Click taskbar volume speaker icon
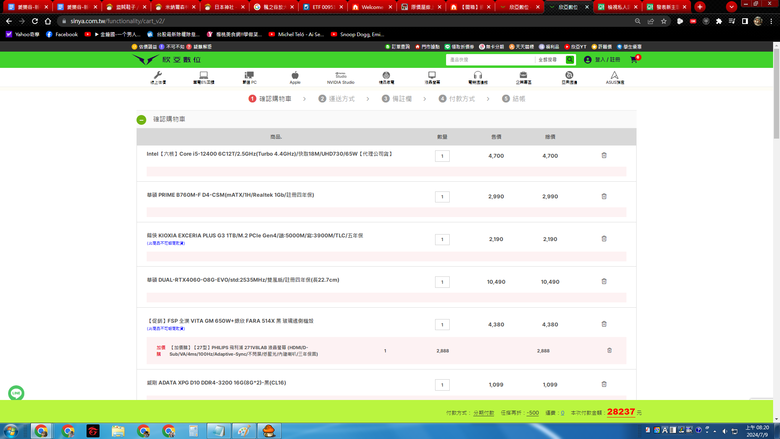The width and height of the screenshot is (780, 439). point(724,431)
